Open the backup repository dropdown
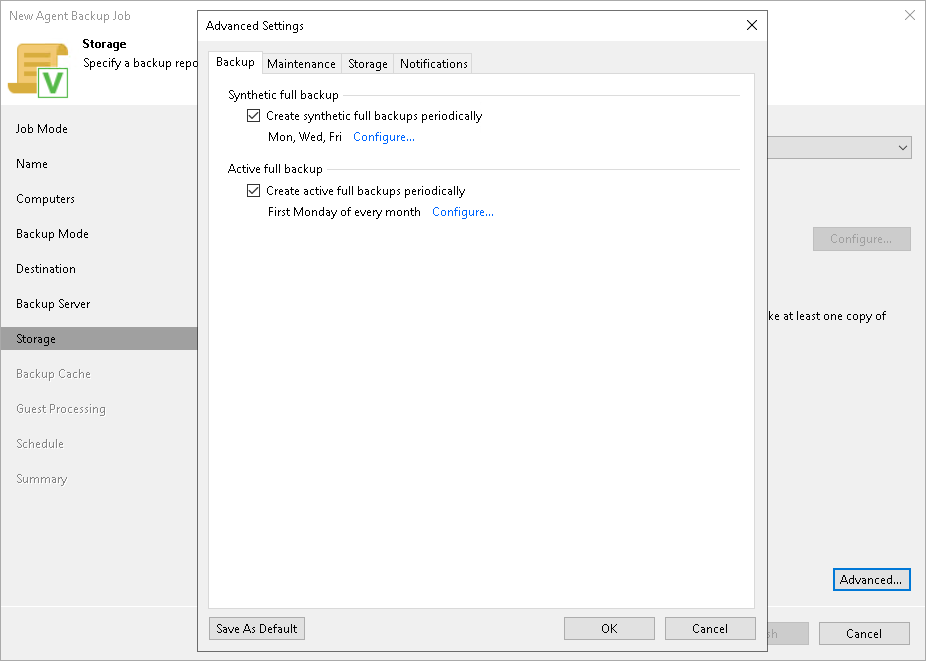Screen dimensions: 926x661 pos(901,147)
